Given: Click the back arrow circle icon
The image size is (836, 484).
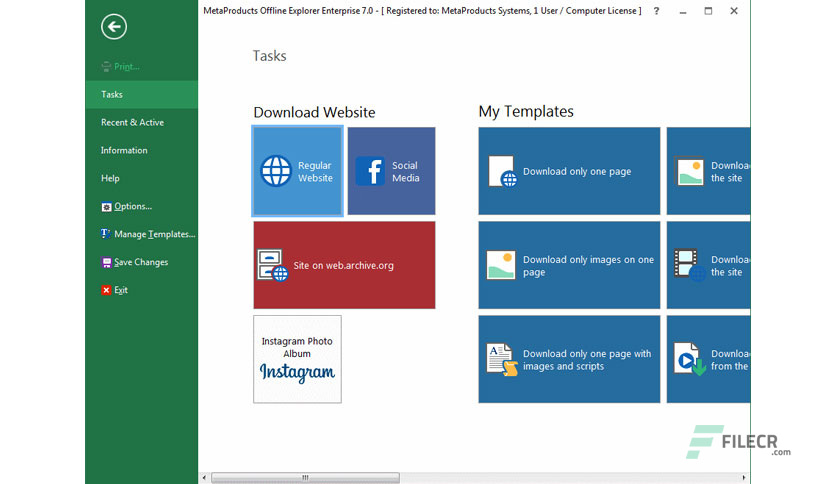Looking at the screenshot, I should click(x=114, y=27).
